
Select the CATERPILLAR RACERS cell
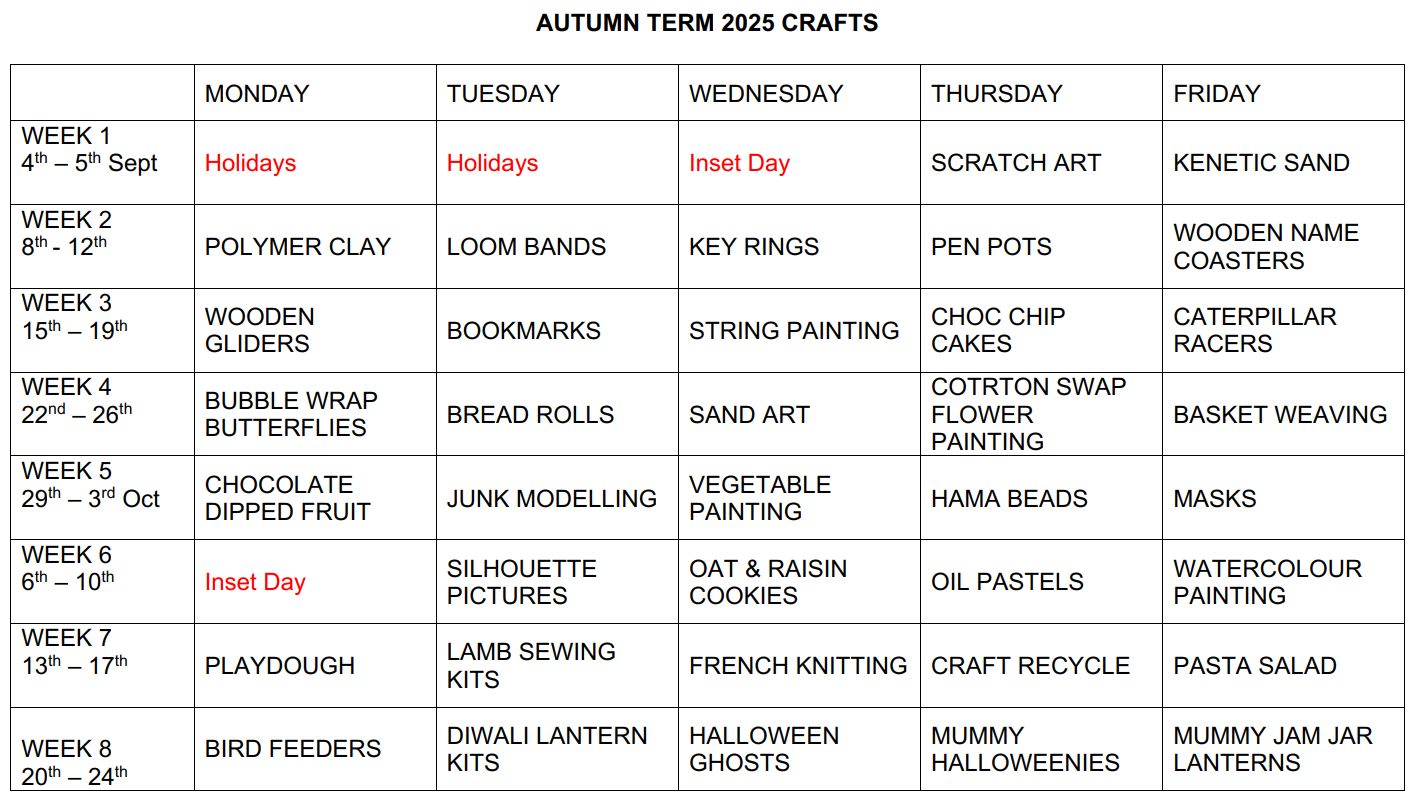click(x=1254, y=330)
